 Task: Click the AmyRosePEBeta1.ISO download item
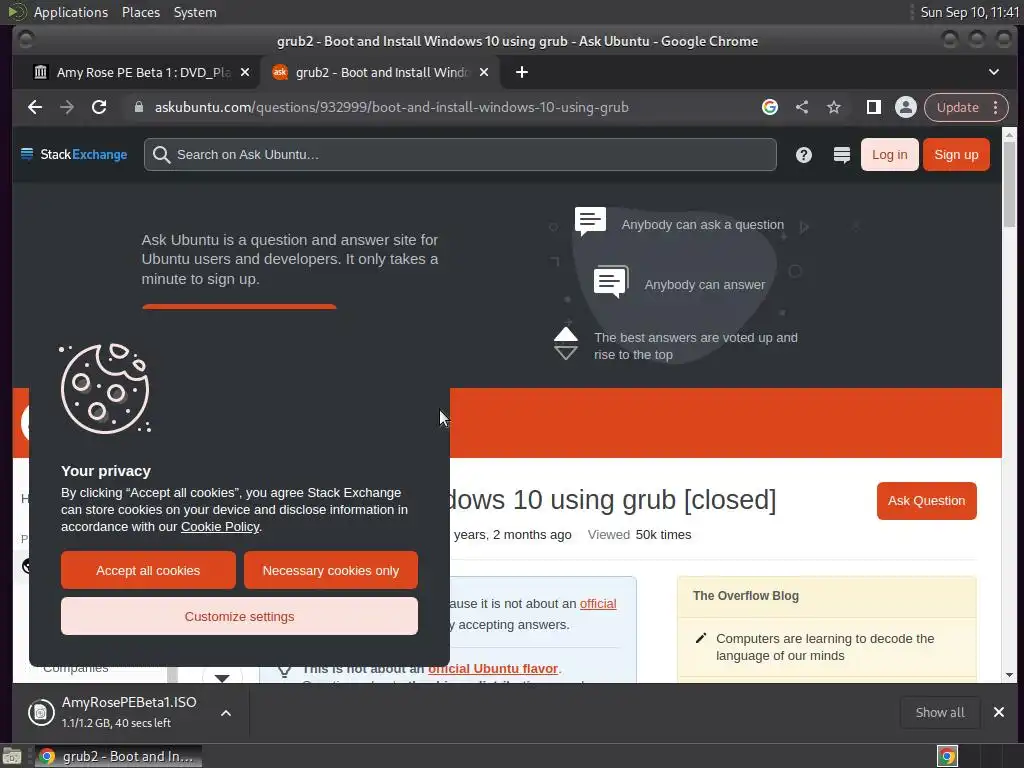118,712
